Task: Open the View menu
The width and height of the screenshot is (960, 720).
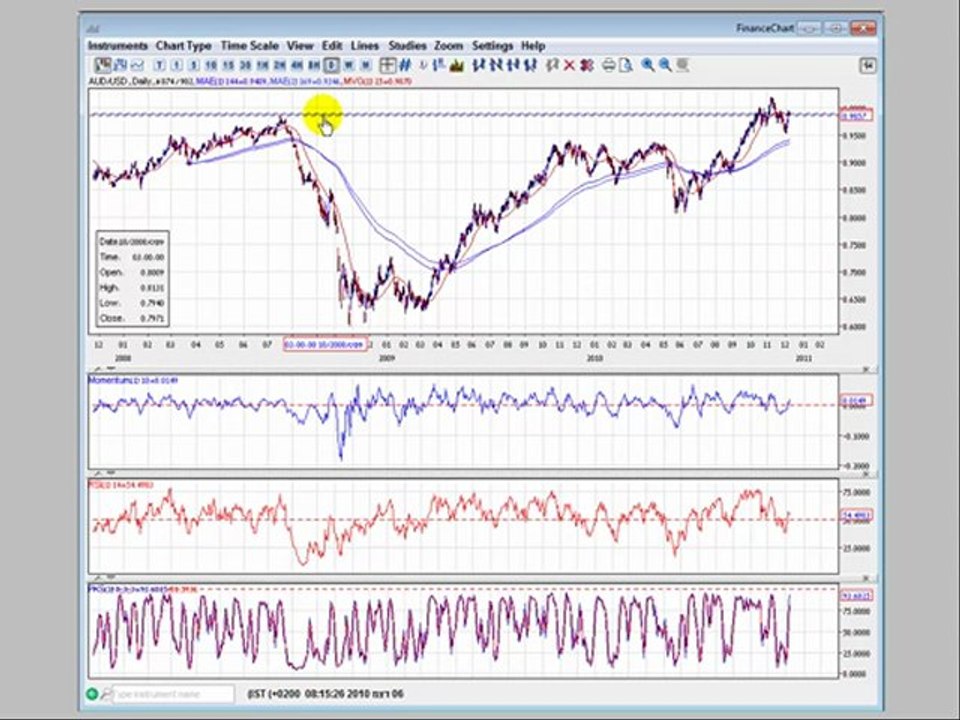Action: click(x=300, y=46)
